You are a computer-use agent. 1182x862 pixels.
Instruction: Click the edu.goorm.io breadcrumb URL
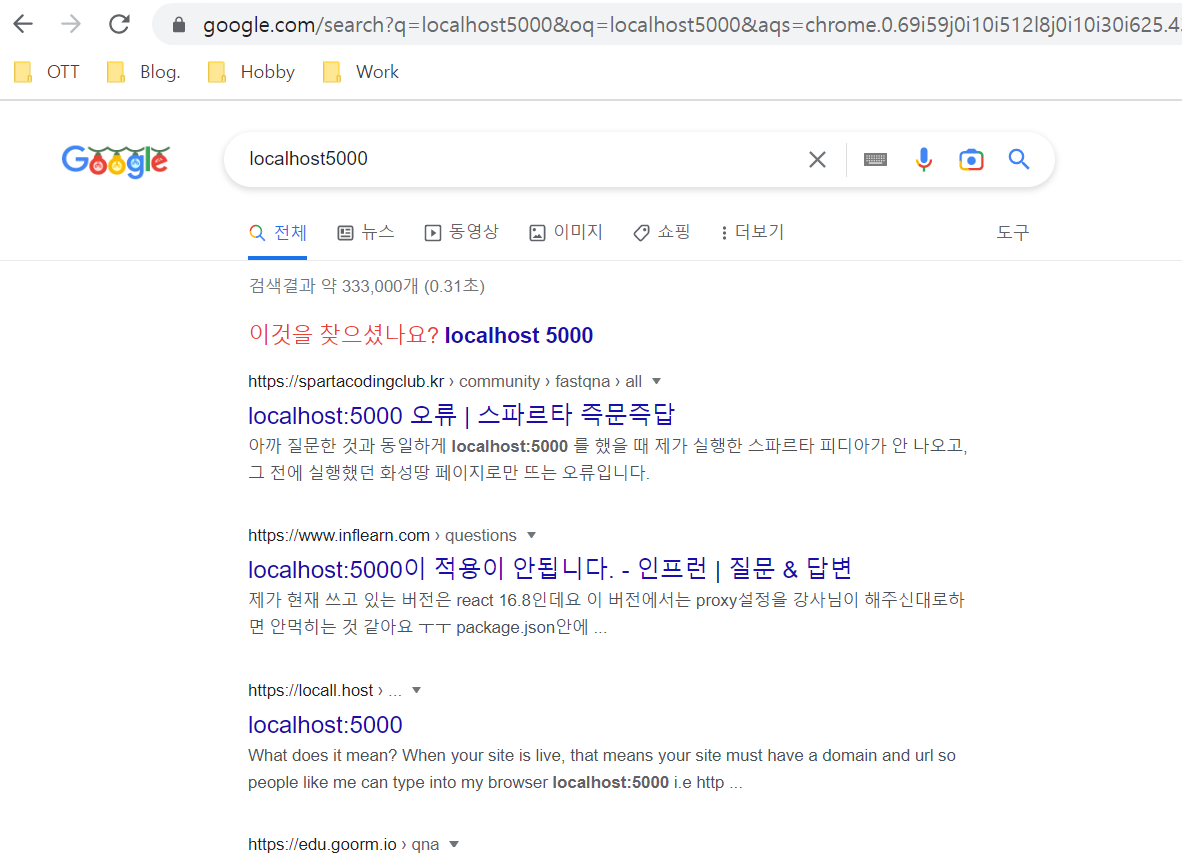344,845
